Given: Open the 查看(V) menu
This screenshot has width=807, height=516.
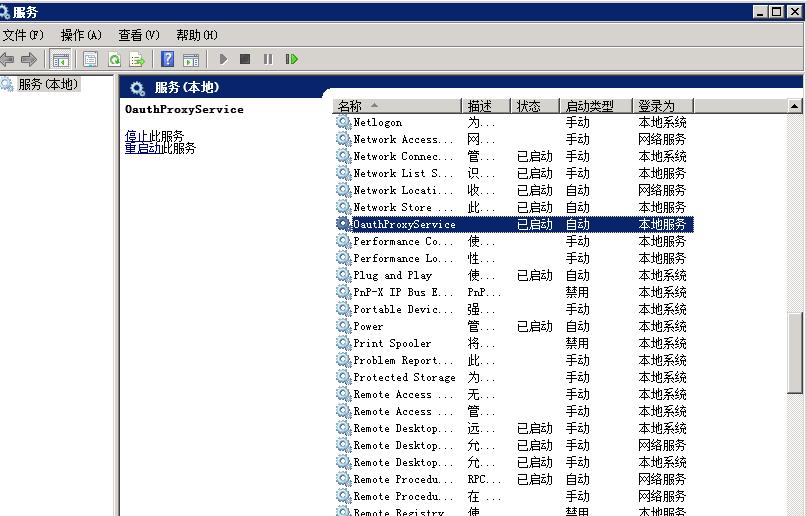Looking at the screenshot, I should pos(138,35).
